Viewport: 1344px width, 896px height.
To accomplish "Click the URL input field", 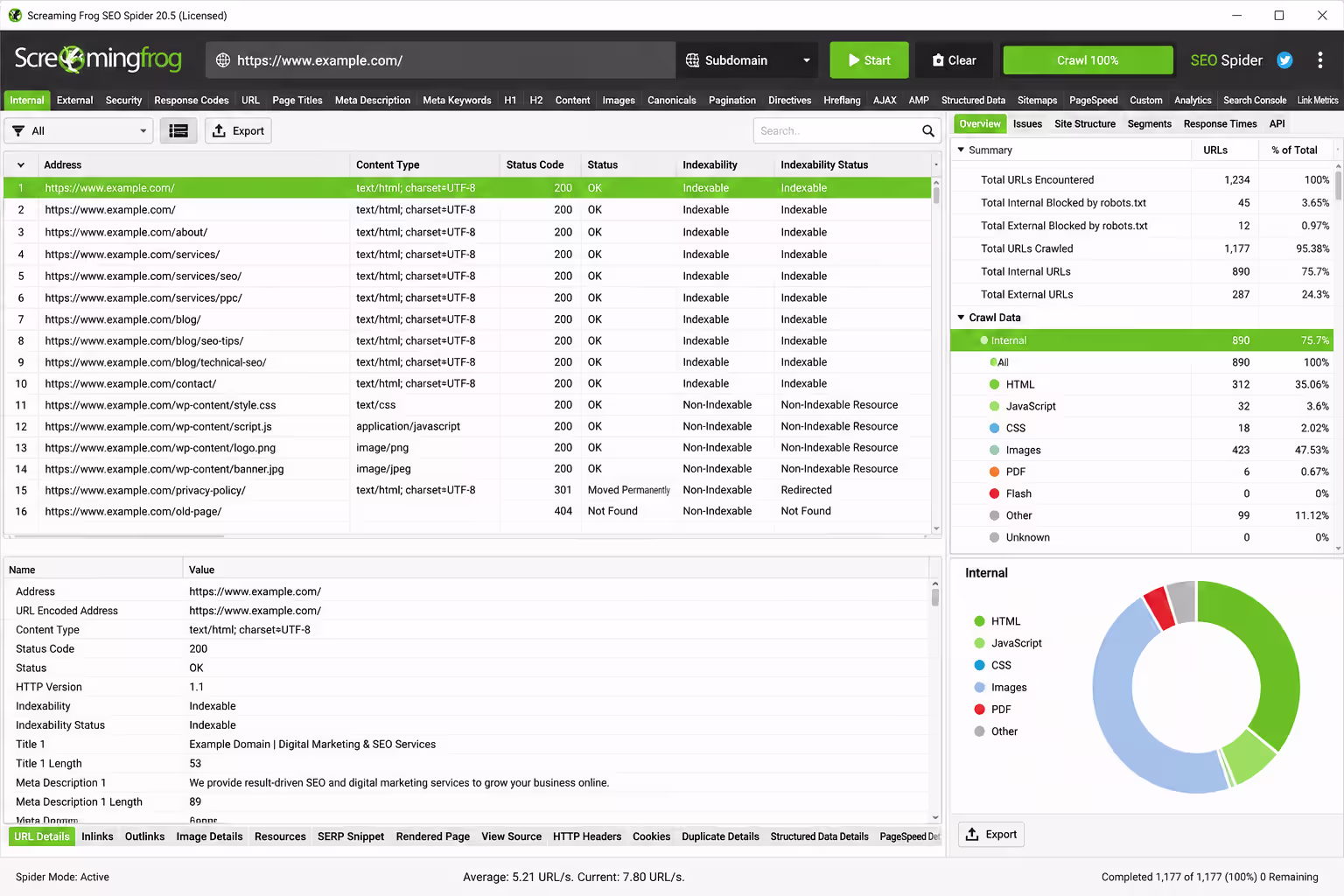I will point(441,60).
